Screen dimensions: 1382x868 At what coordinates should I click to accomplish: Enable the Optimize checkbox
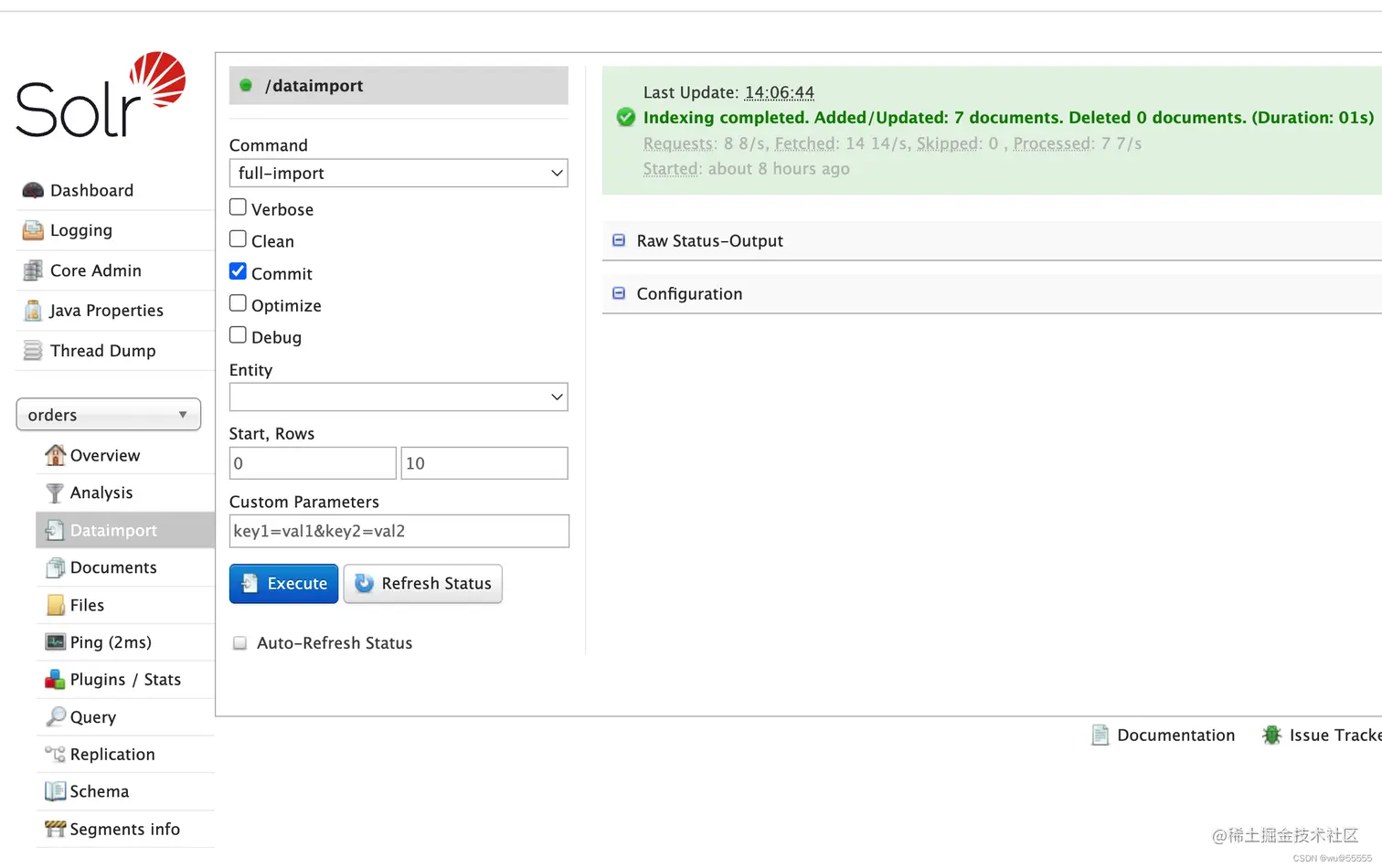tap(238, 303)
